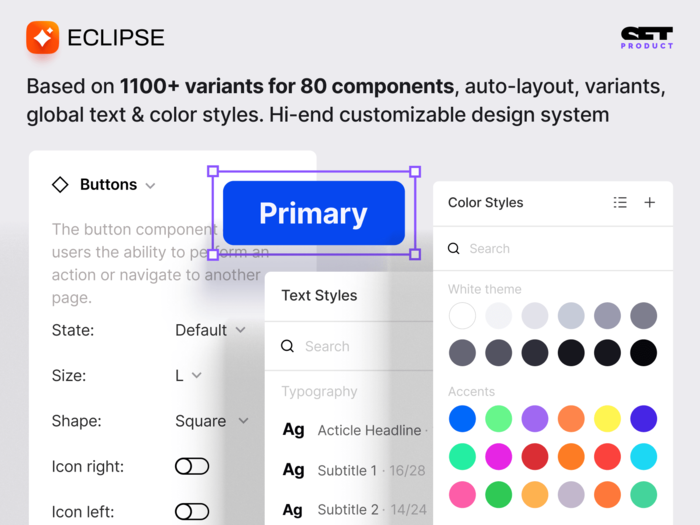Click the Text Styles search magnifier icon
Viewport: 700px width, 525px height.
pyautogui.click(x=288, y=346)
